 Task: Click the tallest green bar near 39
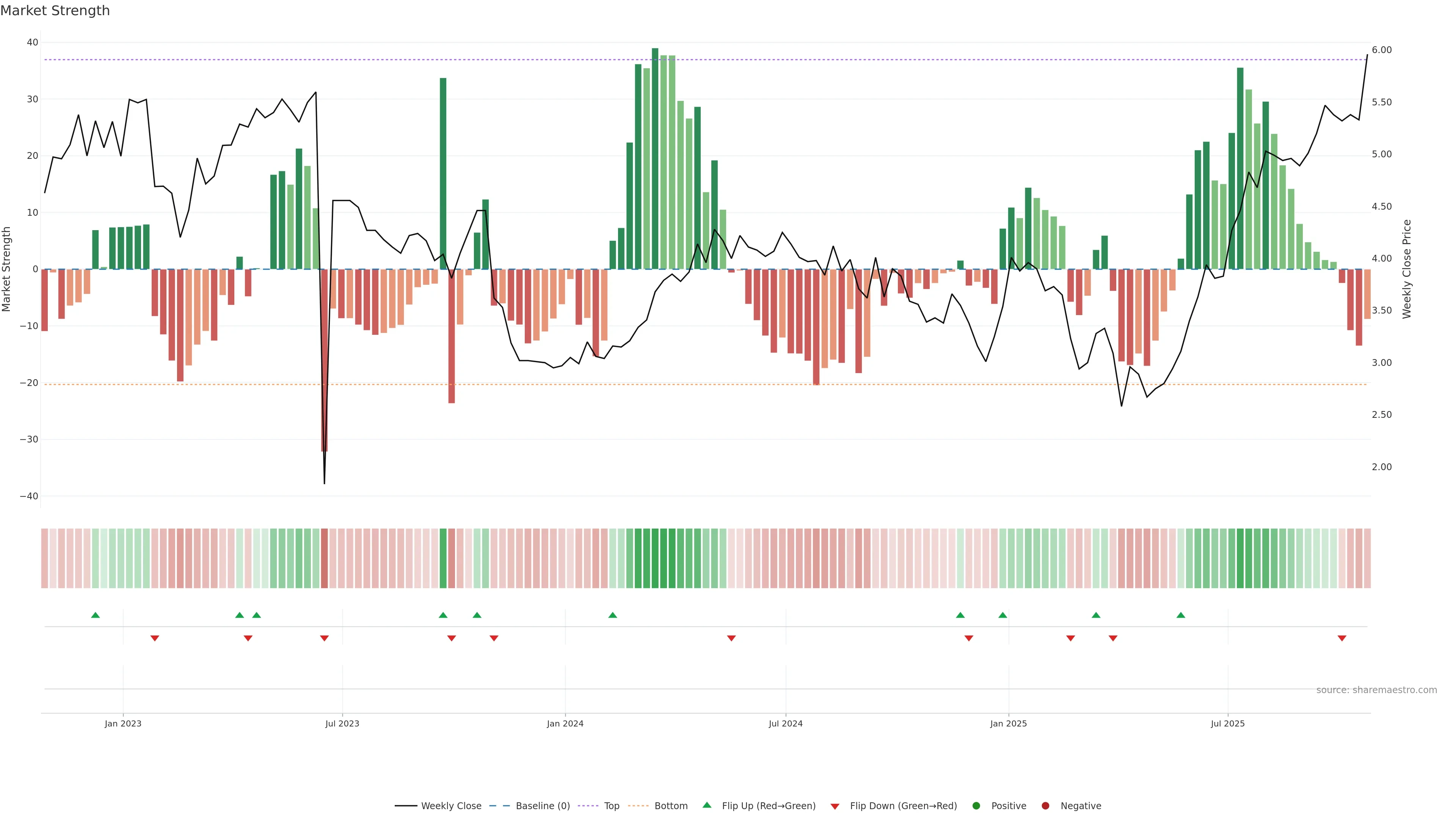(655, 158)
